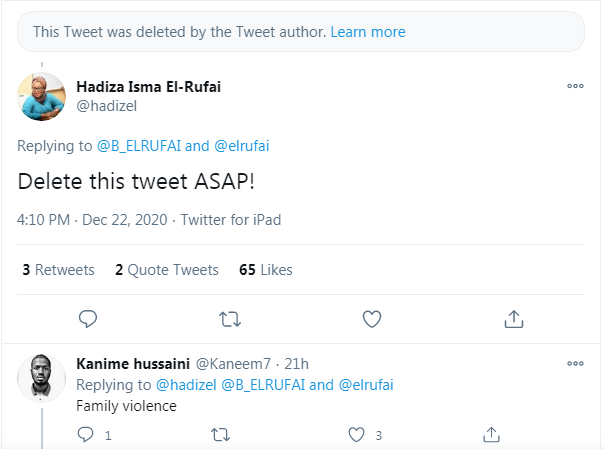Reply to Kanime hussaini's comment
Viewport: 604px width, 449px height.
coord(85,435)
